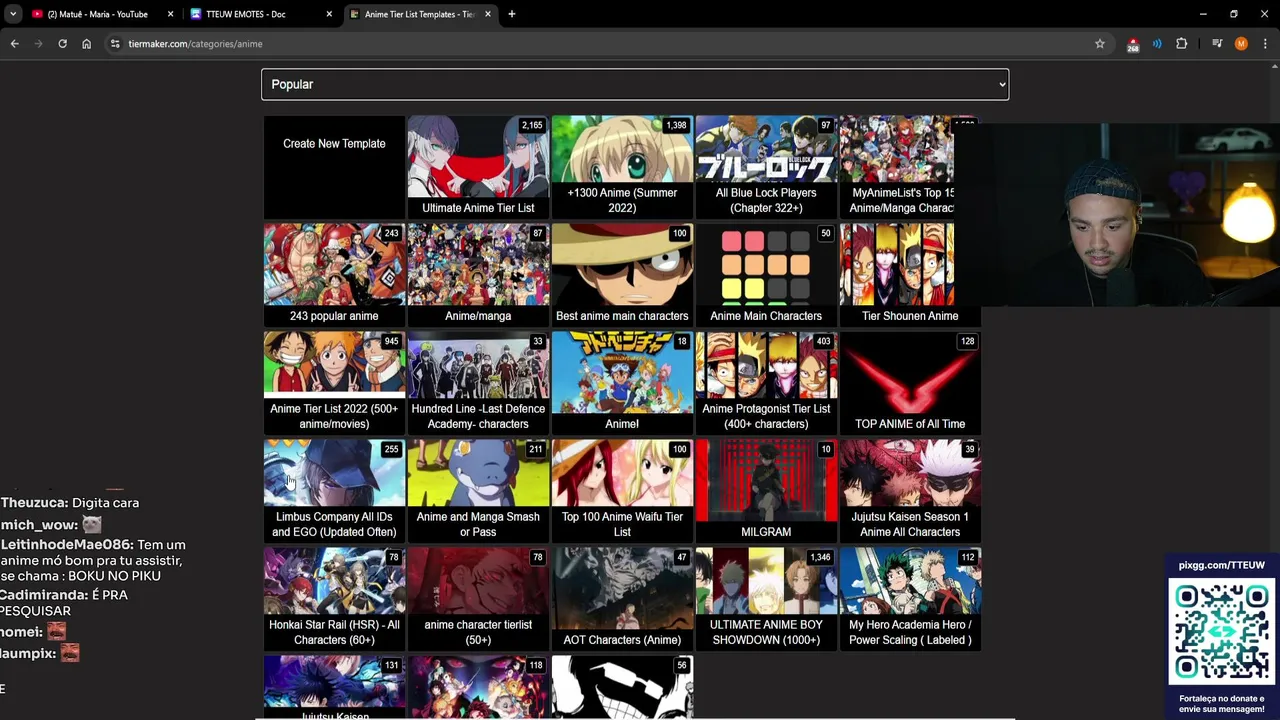The width and height of the screenshot is (1280, 720).
Task: Close the Anime Tier List Templates tab
Action: (488, 14)
